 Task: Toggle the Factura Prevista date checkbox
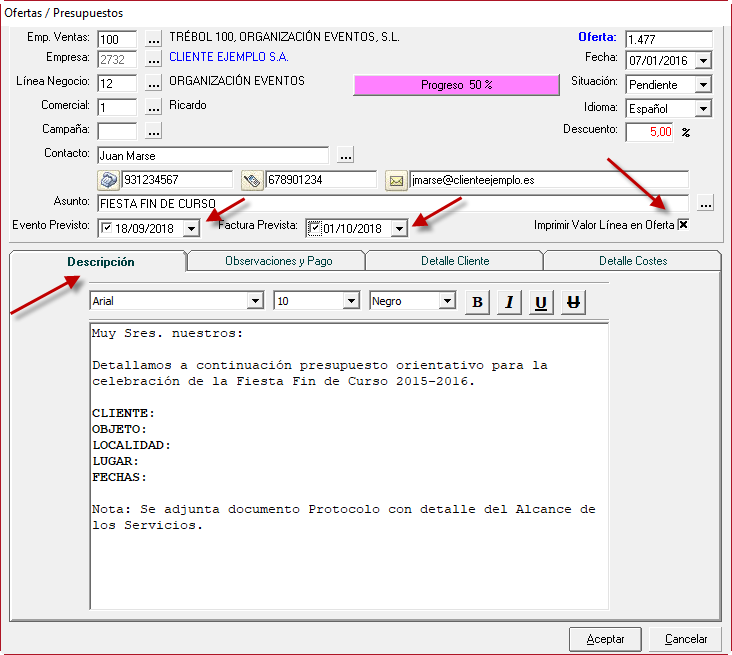coord(315,228)
